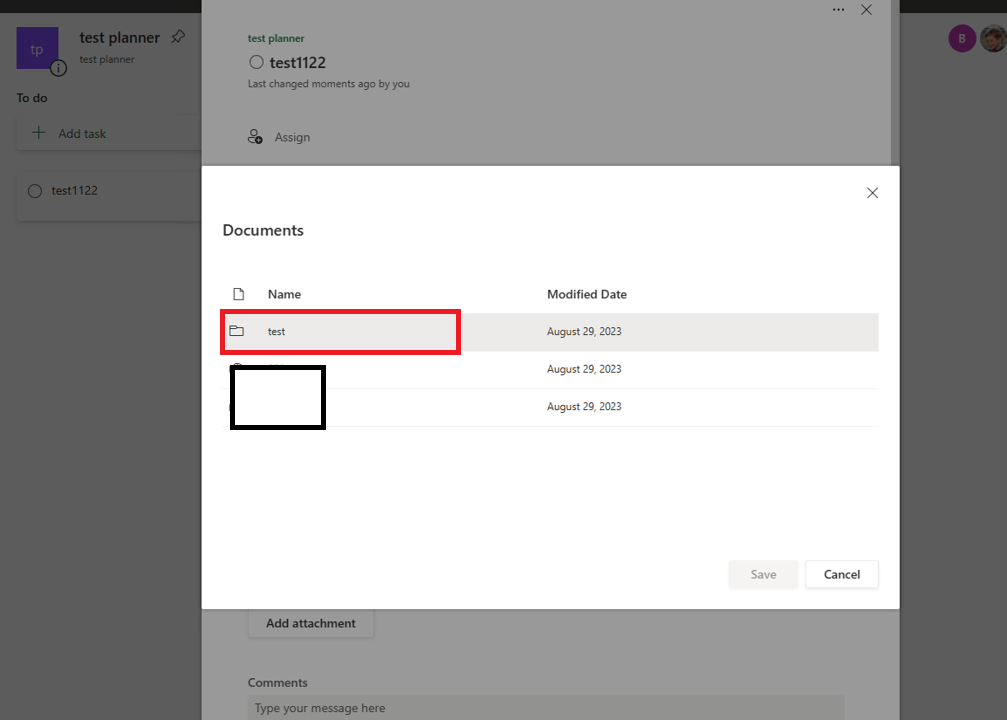Viewport: 1007px width, 720px height.
Task: Click the file type column header icon
Action: tap(238, 294)
